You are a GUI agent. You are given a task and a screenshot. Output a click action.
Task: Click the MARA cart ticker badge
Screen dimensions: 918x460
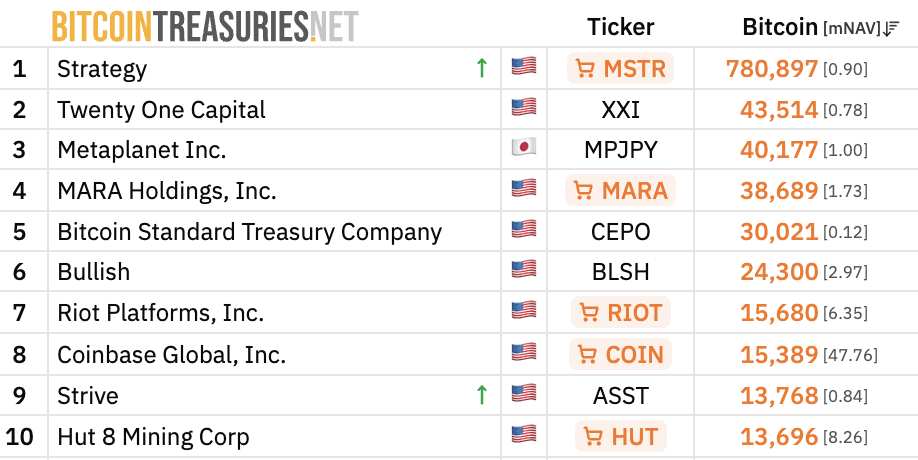pyautogui.click(x=620, y=191)
